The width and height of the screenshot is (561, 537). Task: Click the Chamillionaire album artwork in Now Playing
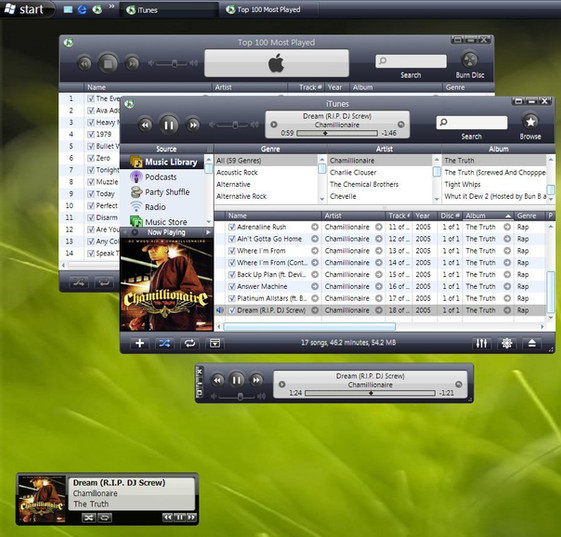pos(166,284)
